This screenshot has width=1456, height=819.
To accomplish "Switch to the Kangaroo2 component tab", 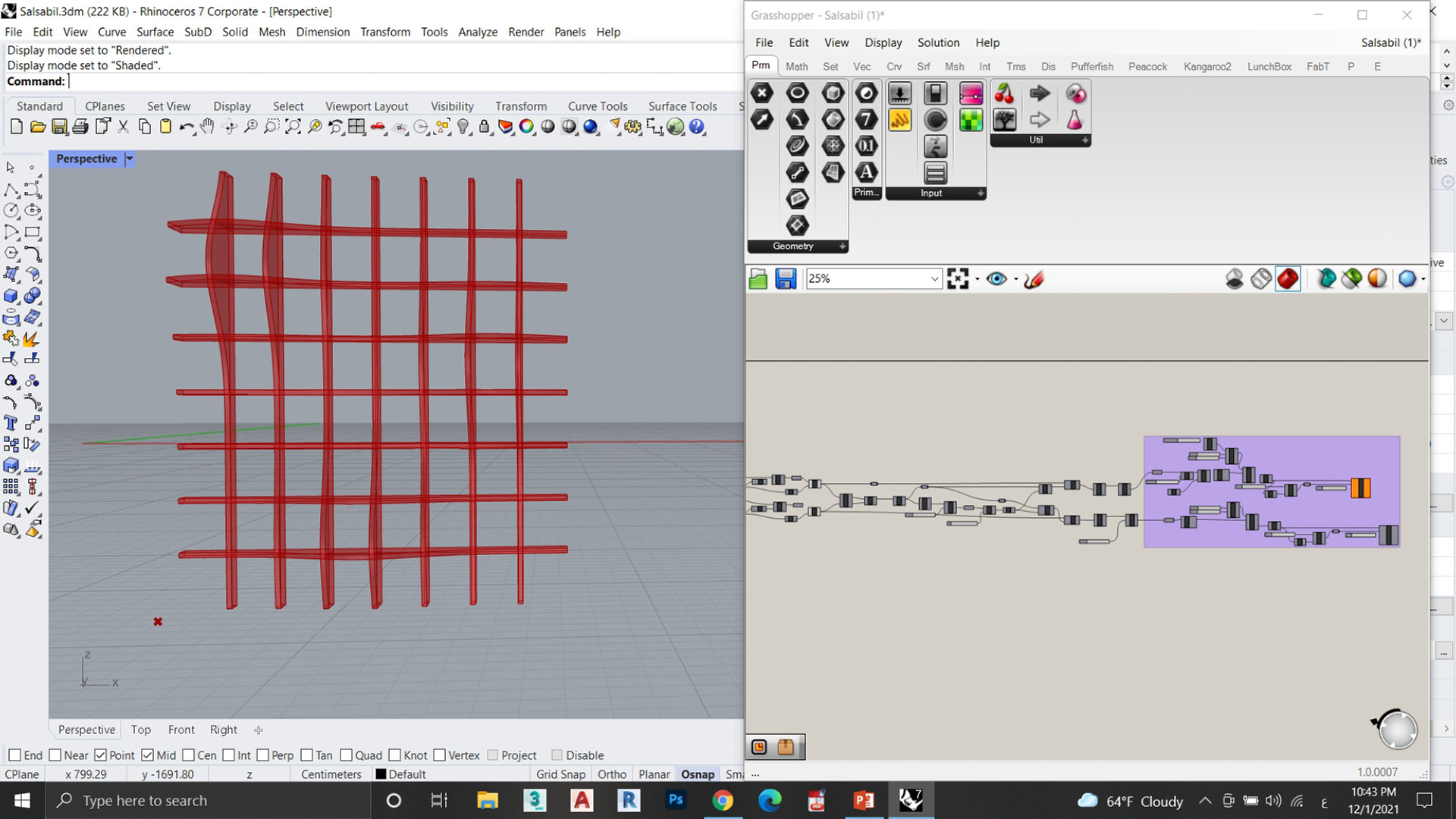I will 1207,67.
